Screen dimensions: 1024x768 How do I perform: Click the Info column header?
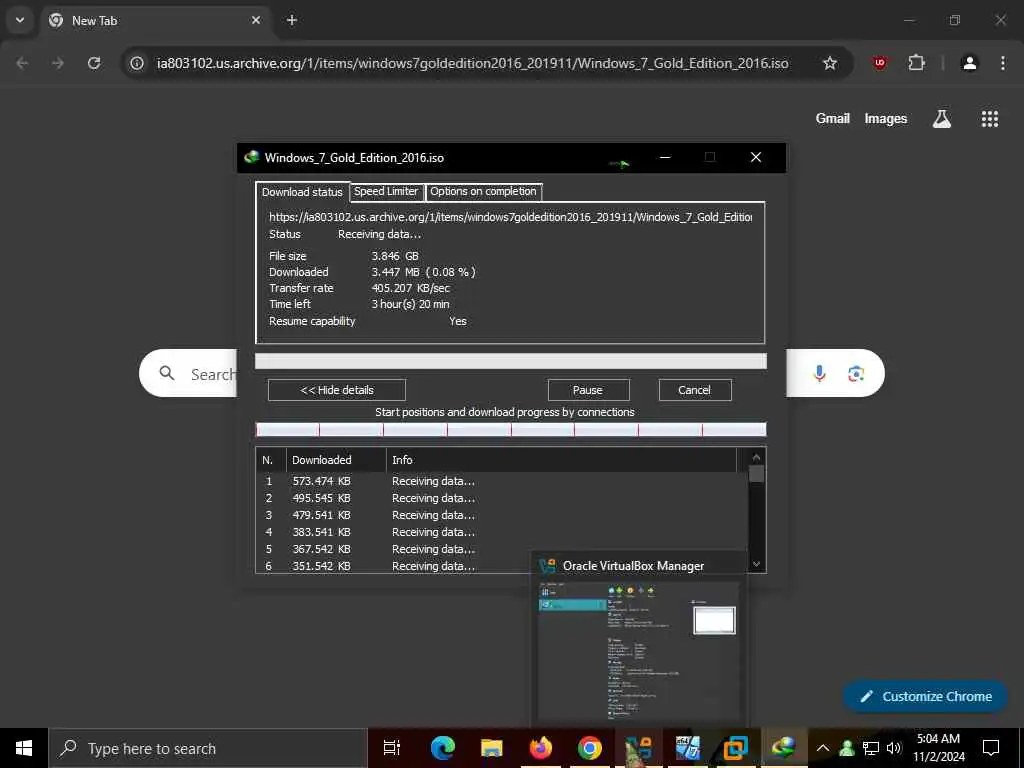click(561, 460)
